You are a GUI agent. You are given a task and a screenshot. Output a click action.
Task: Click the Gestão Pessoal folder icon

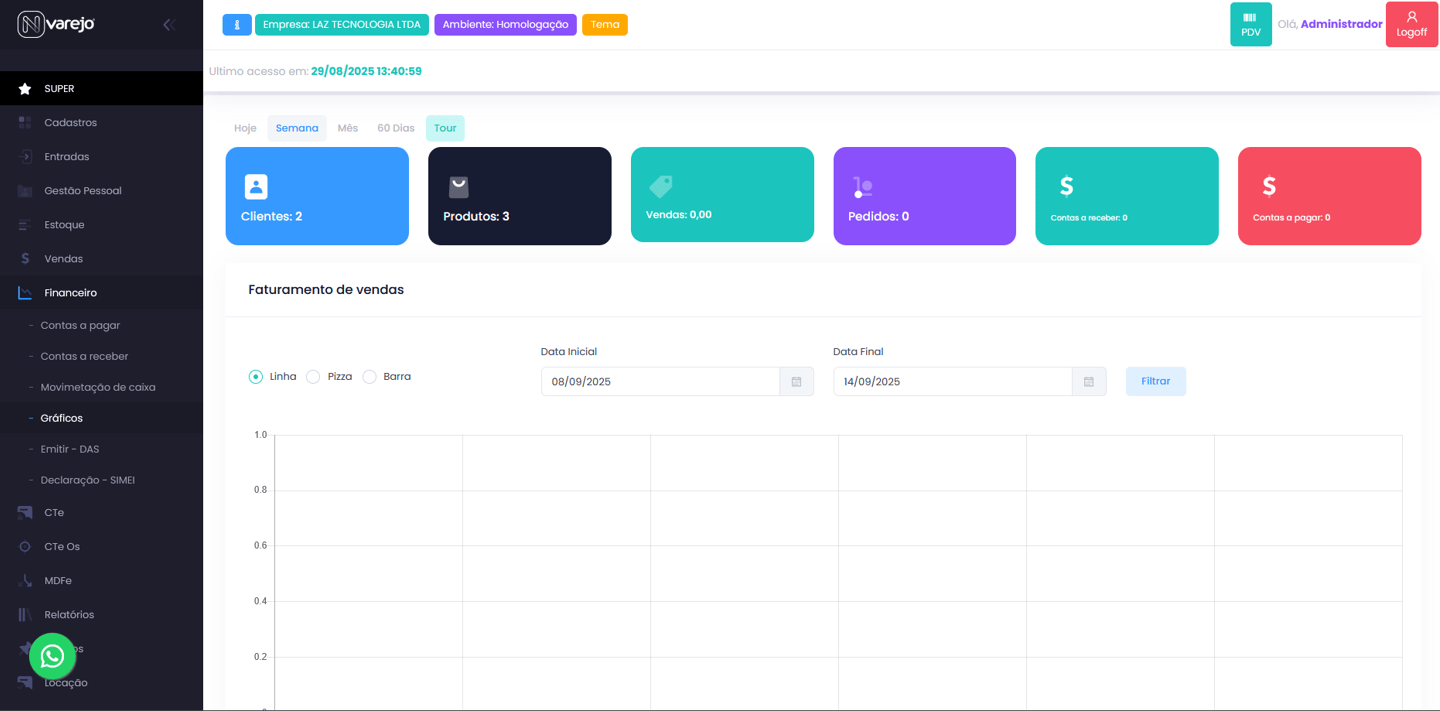(x=25, y=191)
